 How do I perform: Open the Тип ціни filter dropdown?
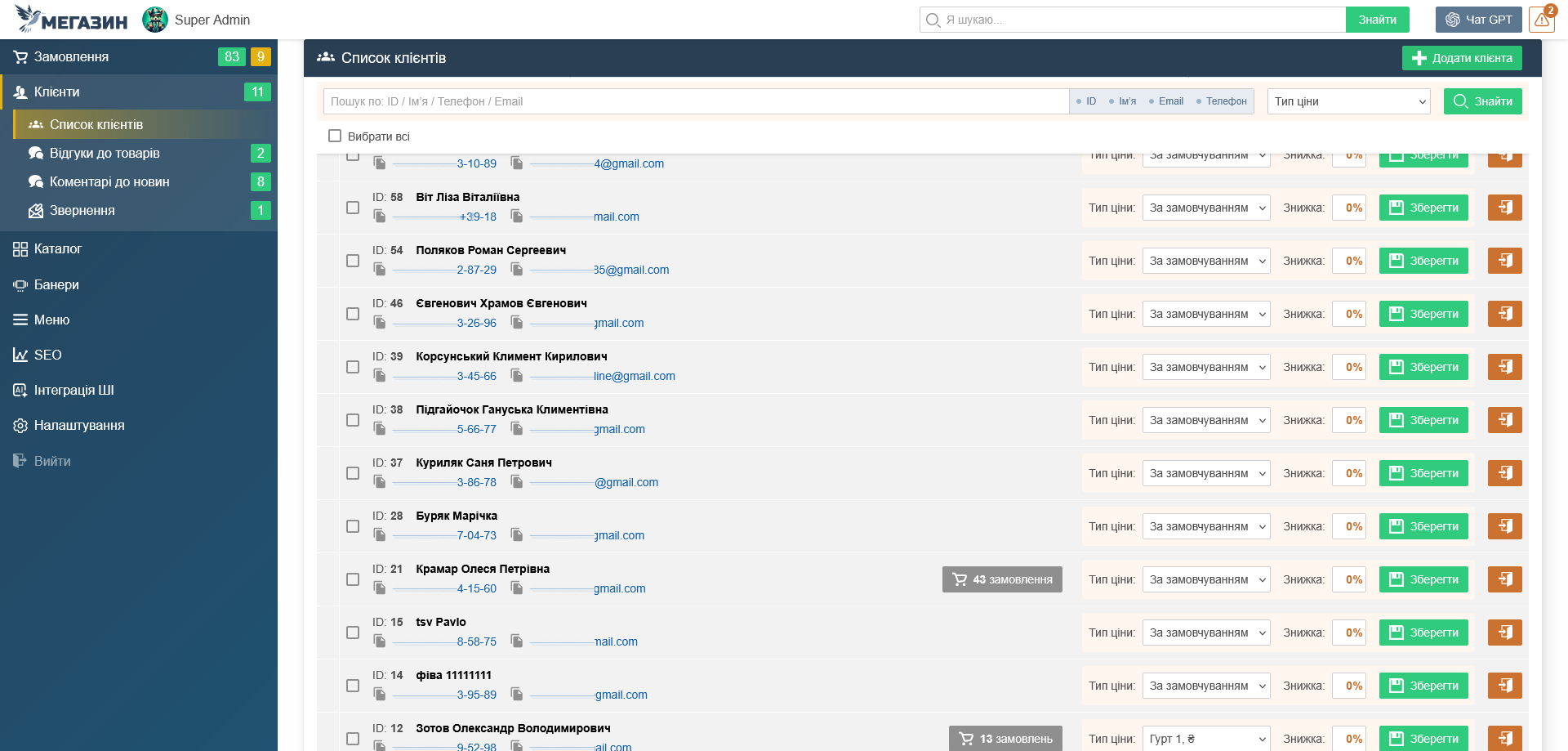point(1349,101)
